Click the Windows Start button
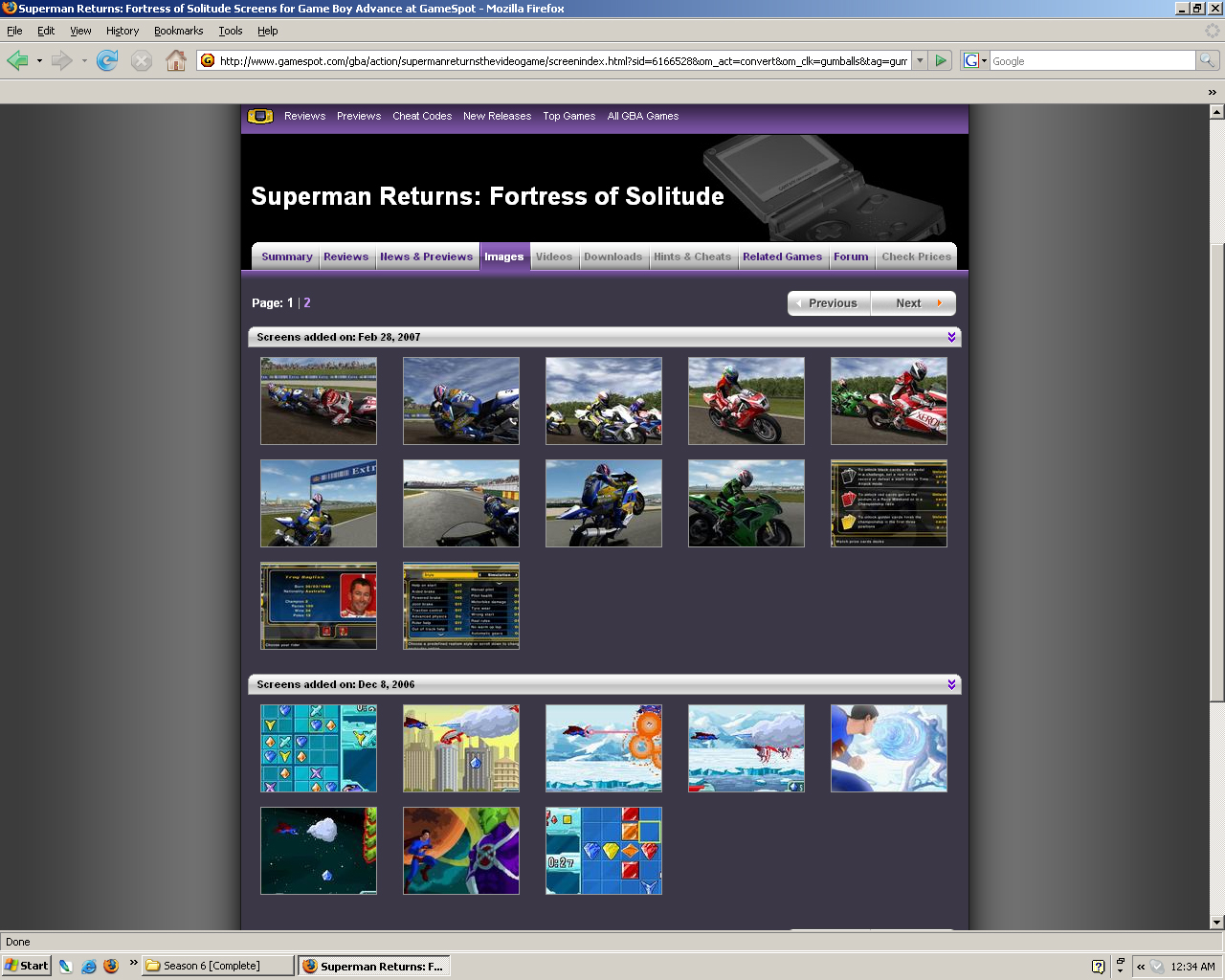Screen dimensions: 1225x980 tap(26, 966)
